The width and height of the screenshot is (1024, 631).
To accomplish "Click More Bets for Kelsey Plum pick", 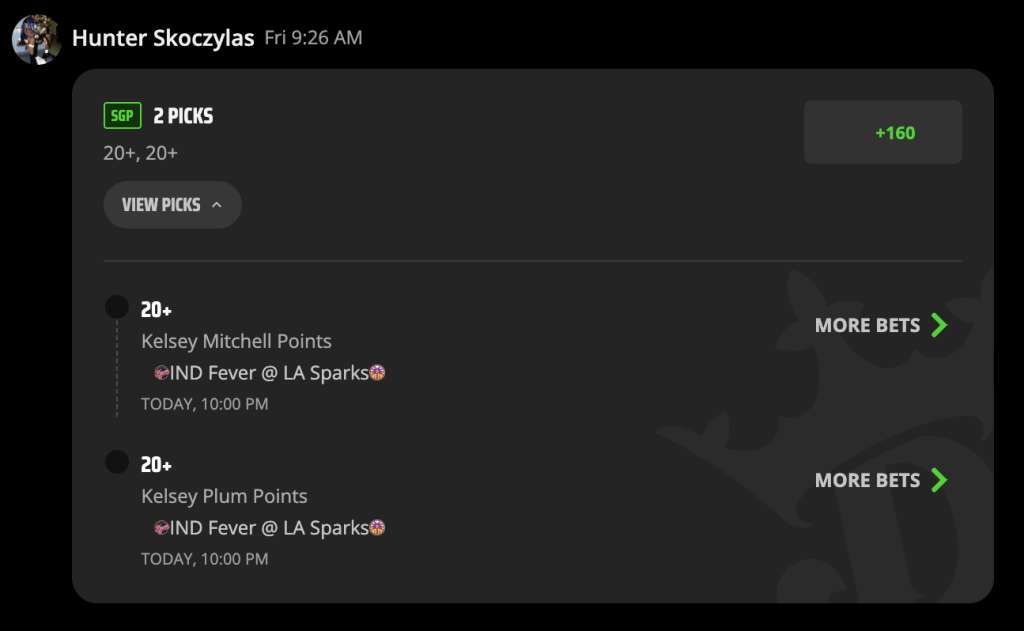I will click(x=867, y=480).
